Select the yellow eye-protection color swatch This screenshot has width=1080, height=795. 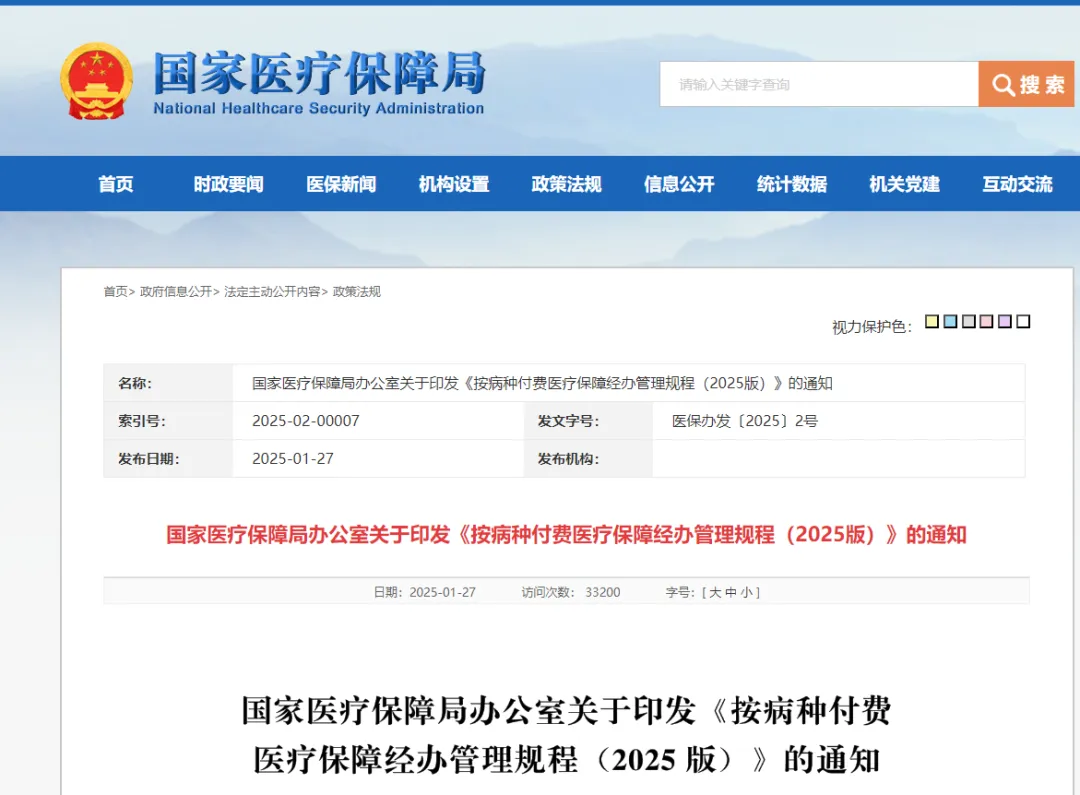pos(932,322)
